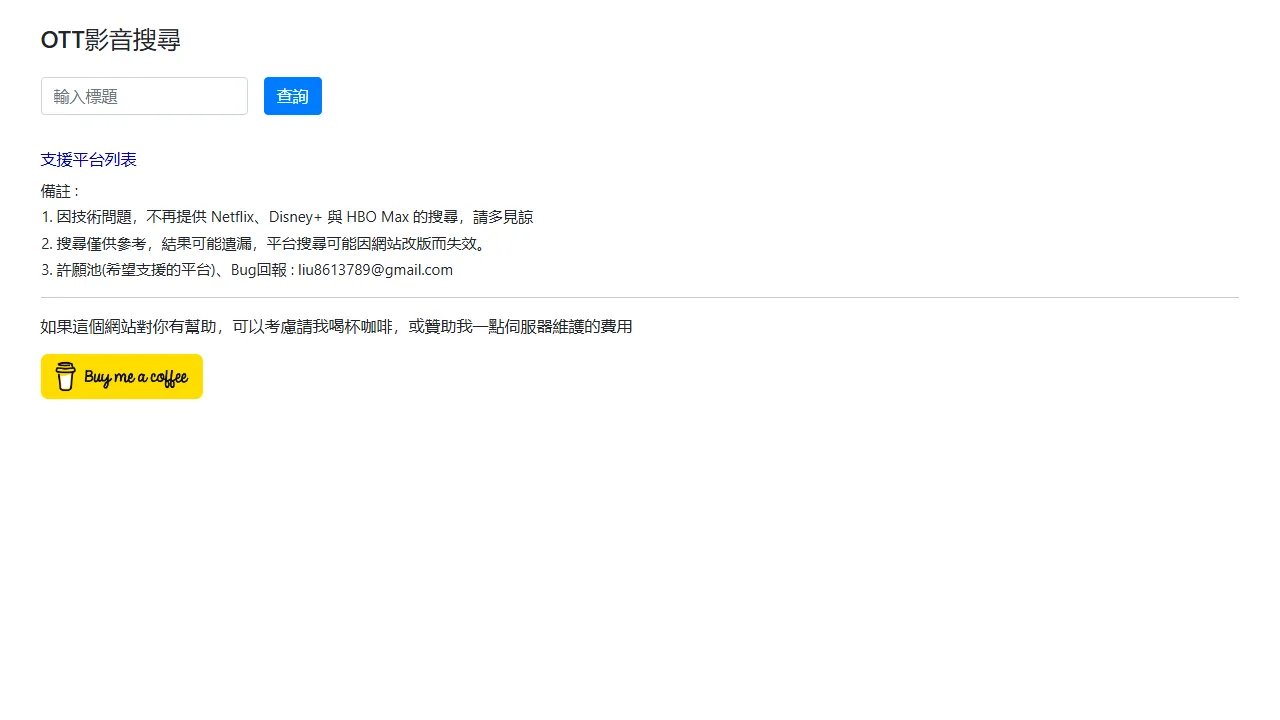Open the 支援平台列表 link

(88, 160)
